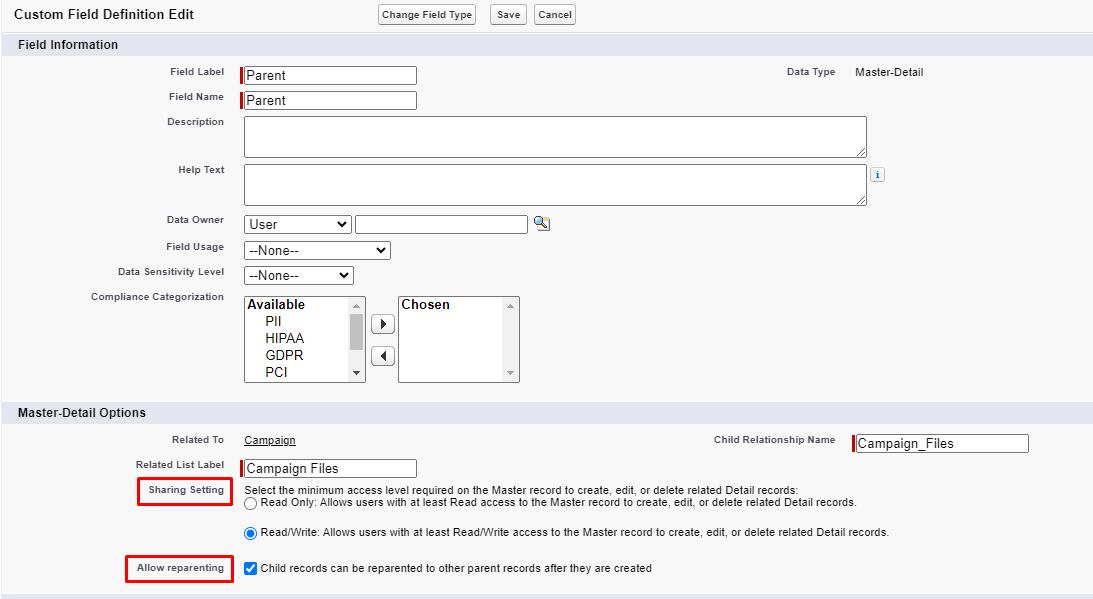Select HIPAA from Available list
Image resolution: width=1093 pixels, height=599 pixels.
point(284,338)
